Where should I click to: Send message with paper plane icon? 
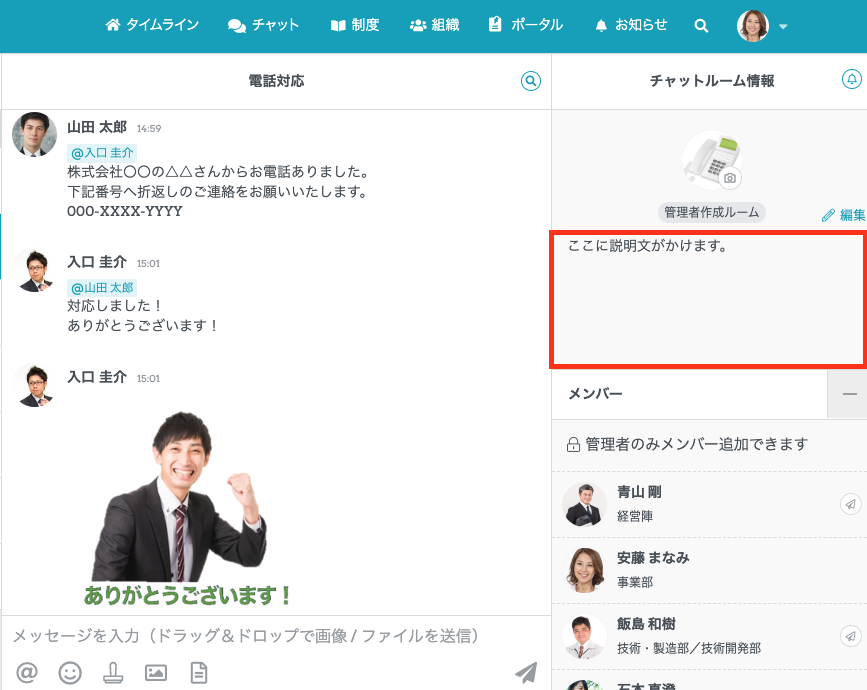526,672
